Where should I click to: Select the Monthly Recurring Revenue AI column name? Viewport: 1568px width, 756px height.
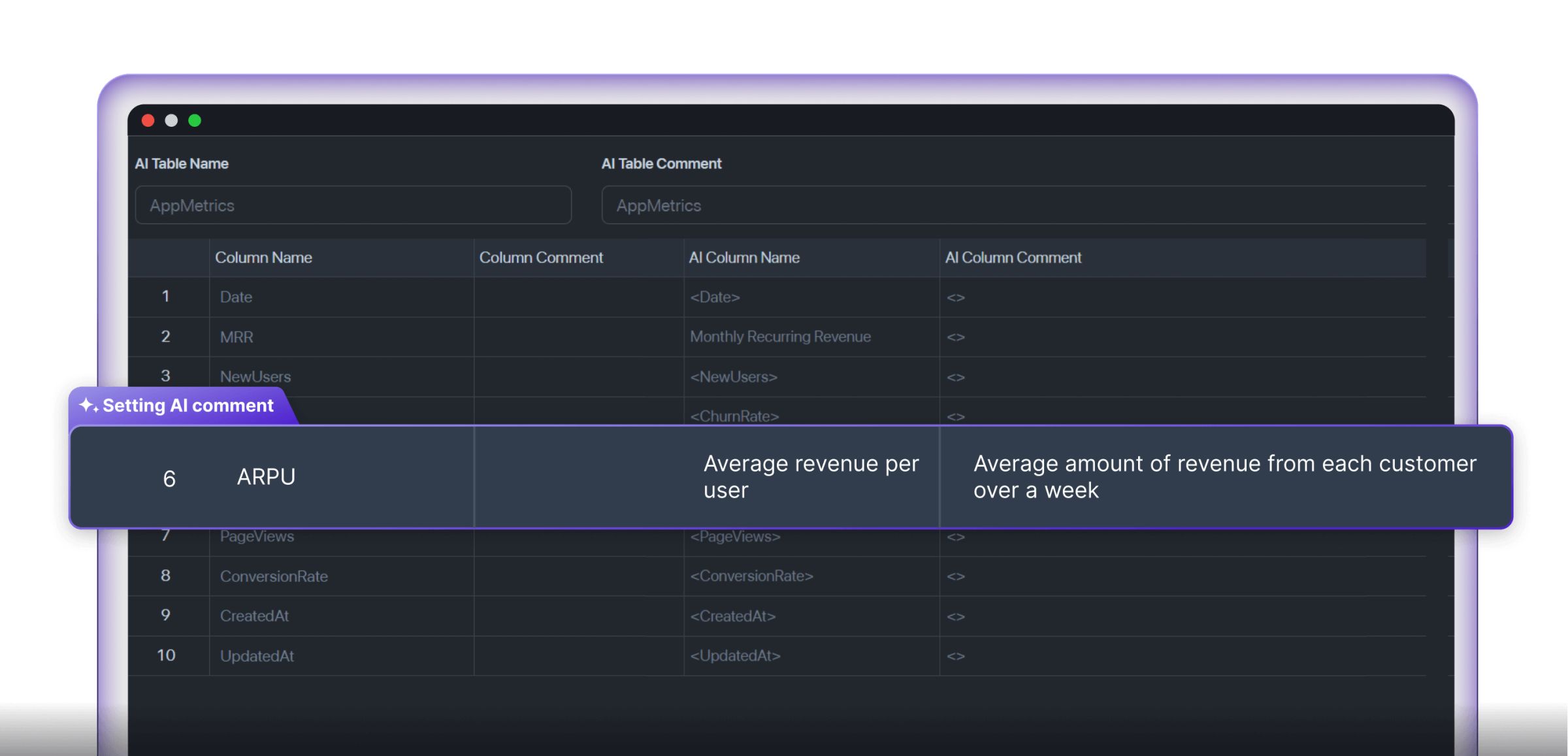point(780,337)
